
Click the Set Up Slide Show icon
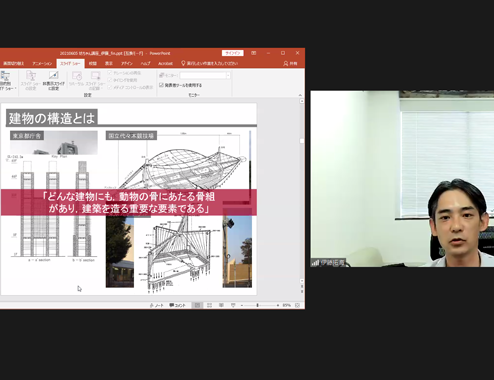point(30,80)
